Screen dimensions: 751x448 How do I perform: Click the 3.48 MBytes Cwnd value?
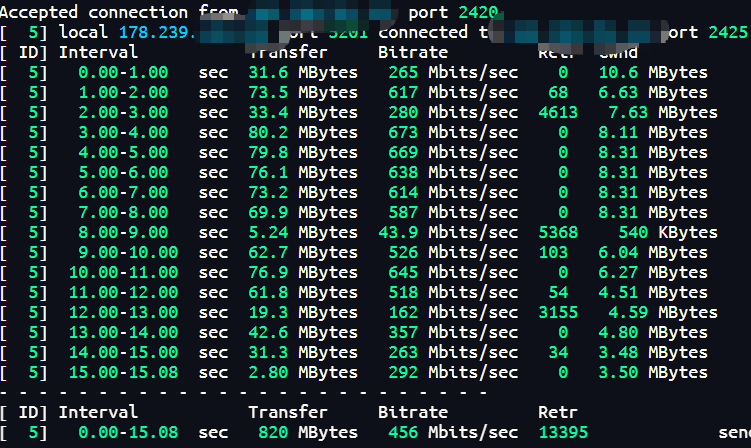click(653, 353)
